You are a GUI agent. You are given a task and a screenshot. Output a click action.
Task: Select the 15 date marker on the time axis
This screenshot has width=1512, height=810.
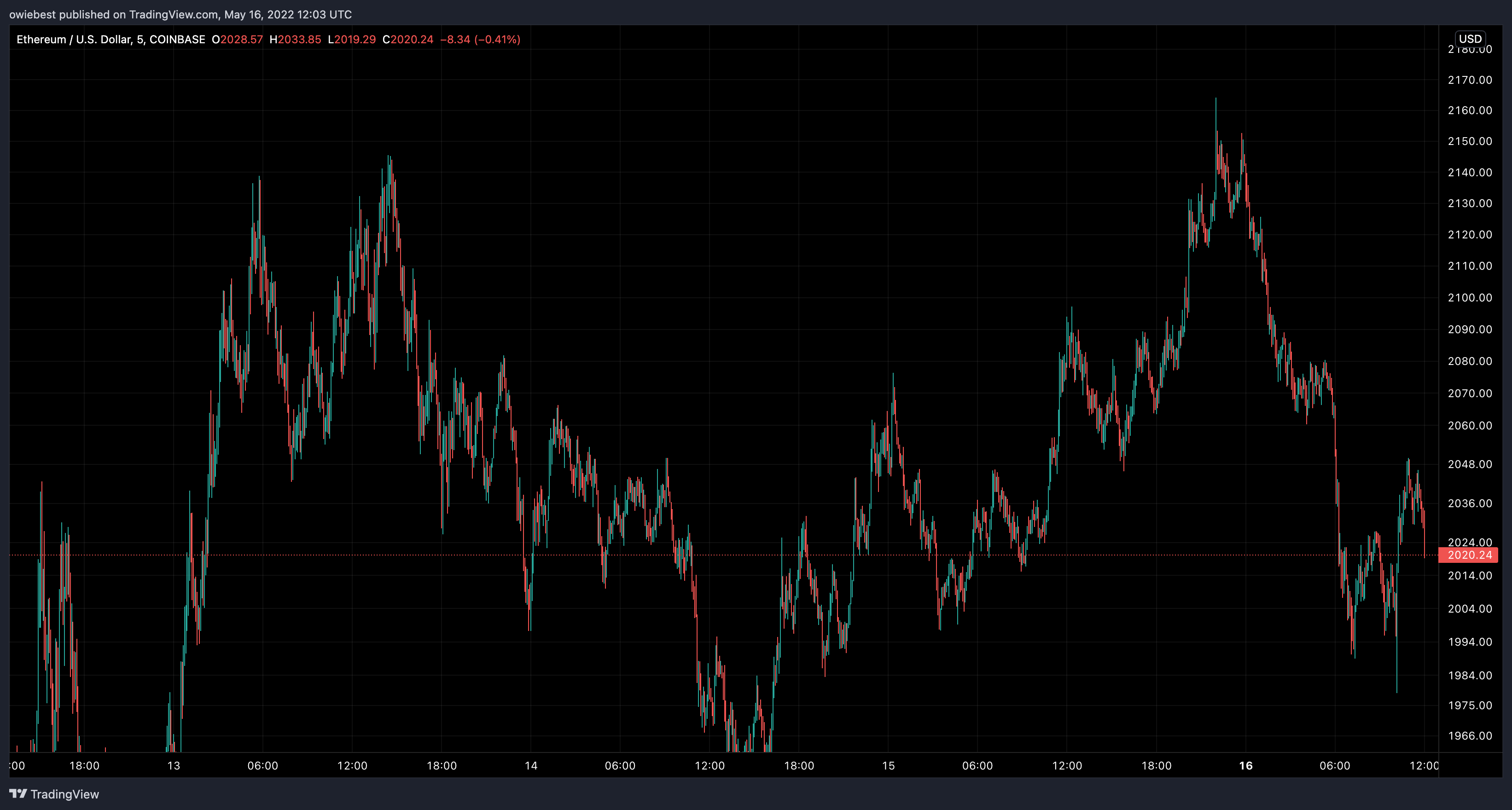pos(888,765)
